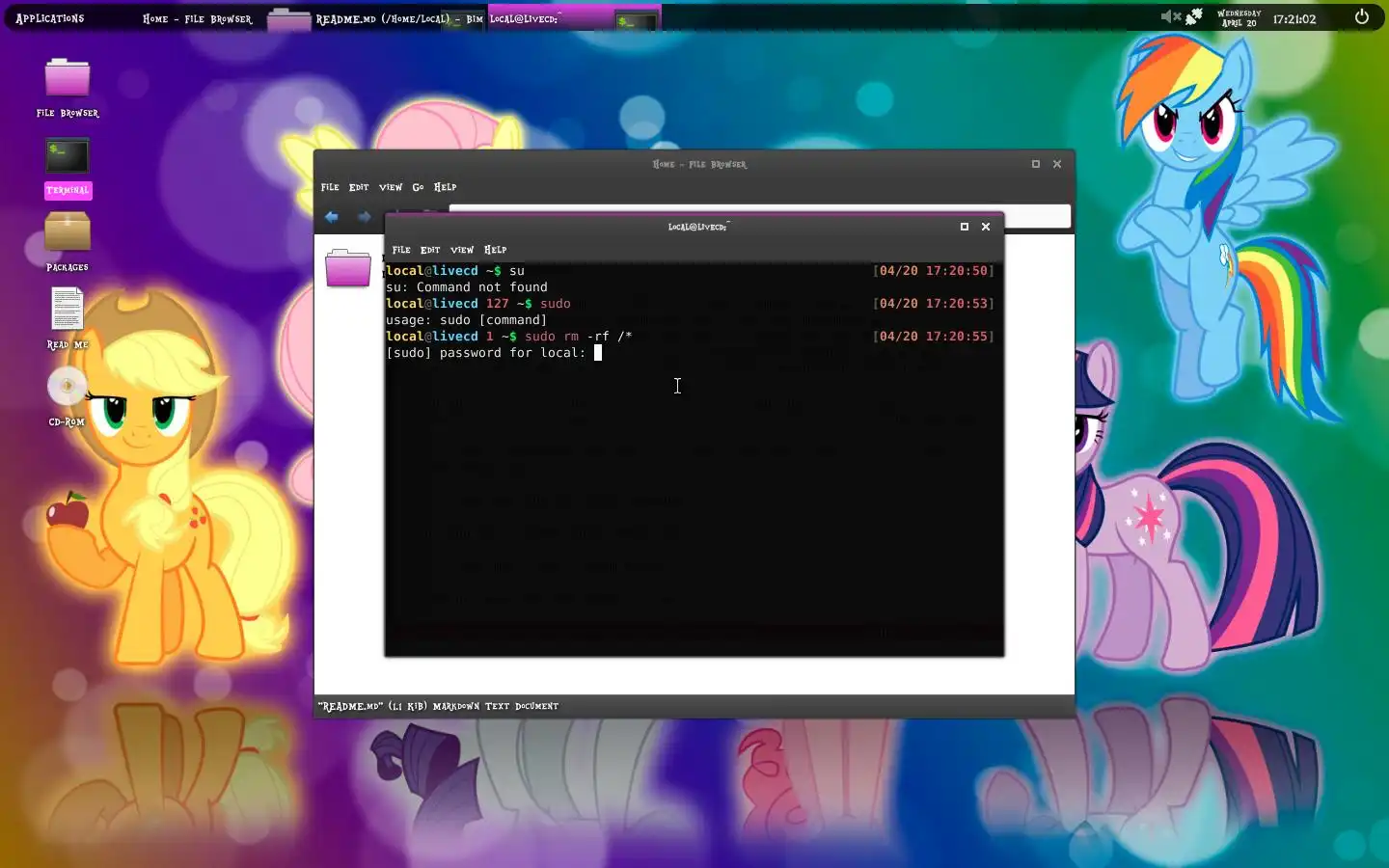Screen dimensions: 1389x868
Task: Click the 'su: Command not found' output line
Action: click(467, 287)
